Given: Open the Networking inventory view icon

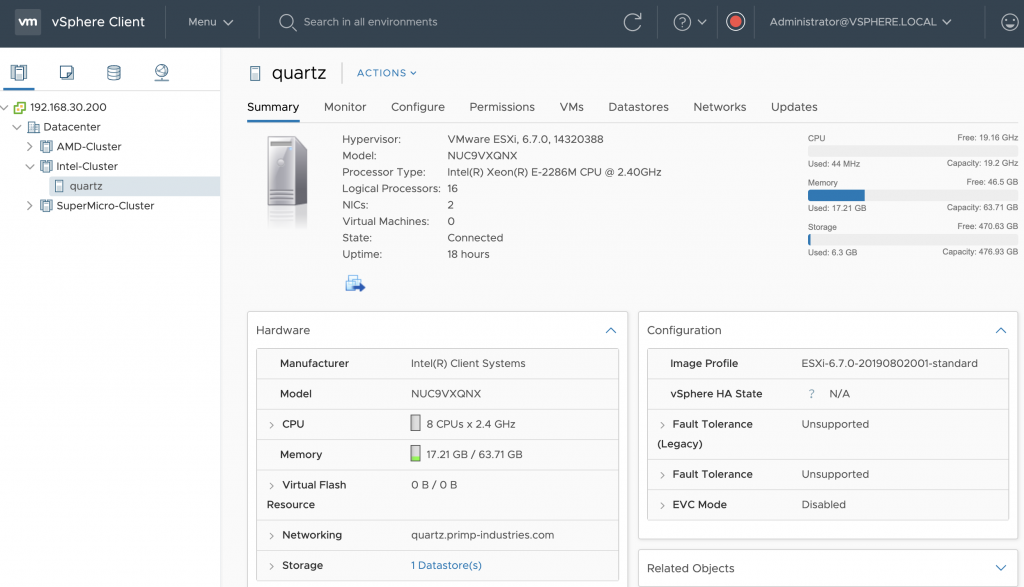Looking at the screenshot, I should tap(161, 72).
